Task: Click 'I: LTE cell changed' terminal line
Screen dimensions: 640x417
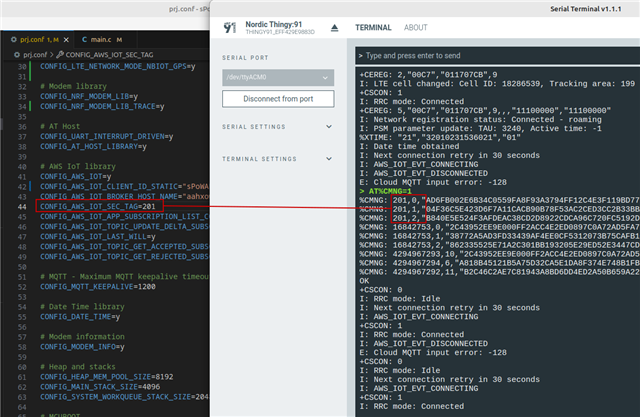Action: [497, 84]
